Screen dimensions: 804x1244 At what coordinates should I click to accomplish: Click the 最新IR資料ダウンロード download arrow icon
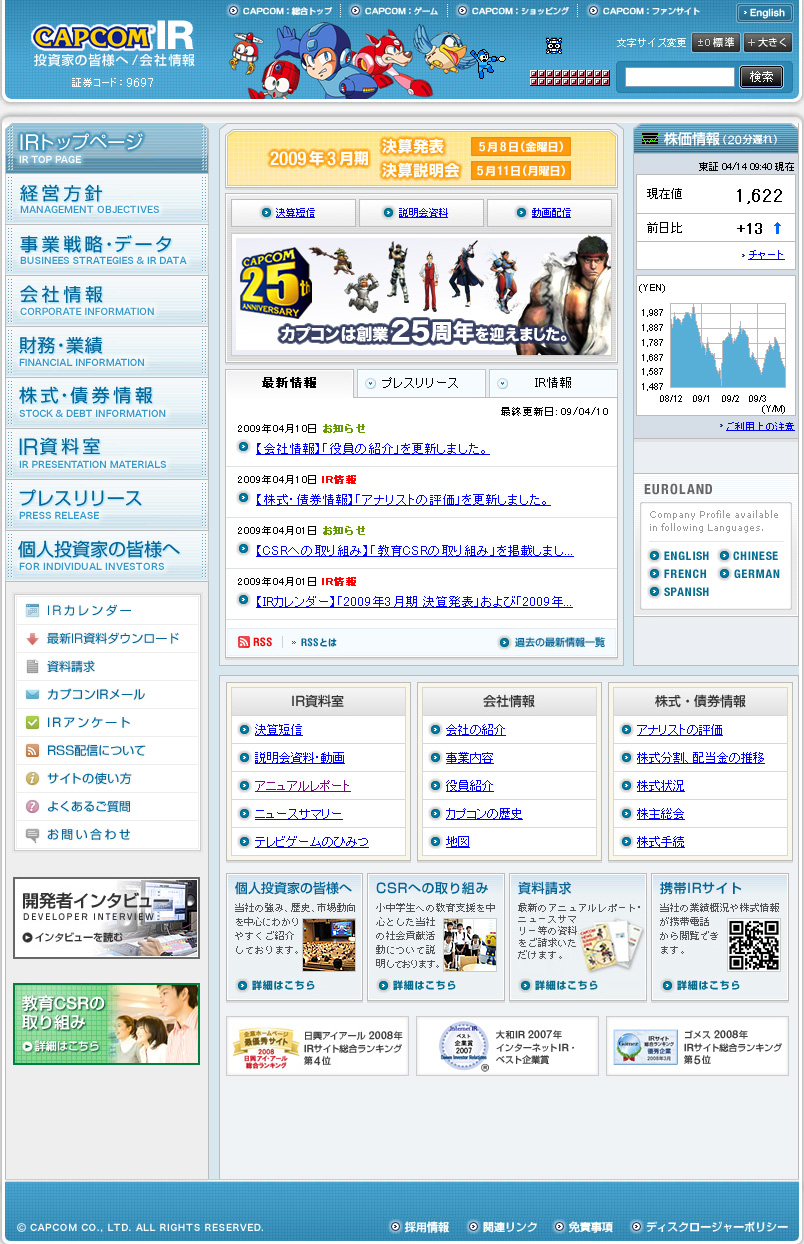[x=32, y=638]
